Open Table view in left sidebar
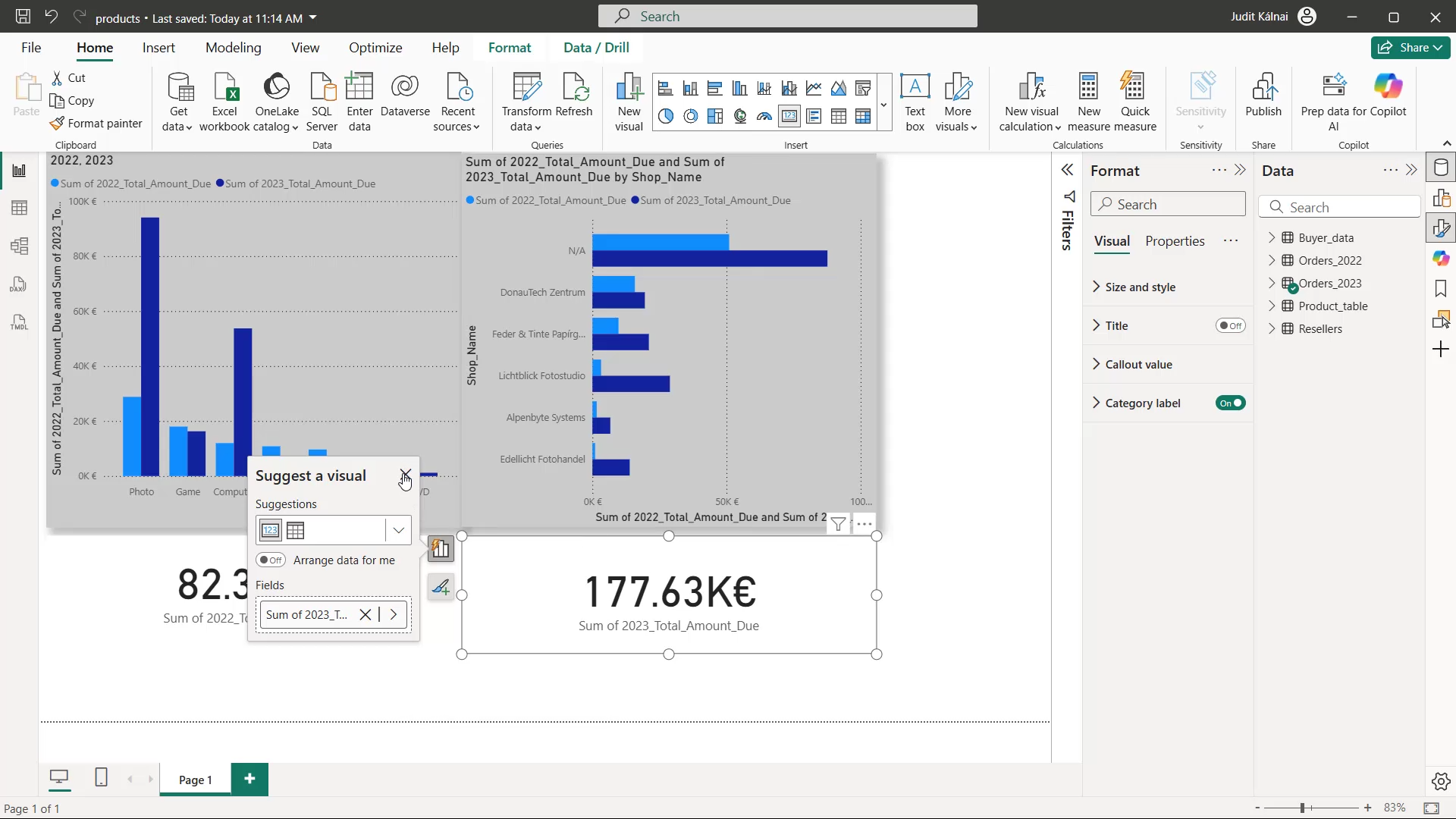Viewport: 1456px width, 819px height. [x=20, y=208]
